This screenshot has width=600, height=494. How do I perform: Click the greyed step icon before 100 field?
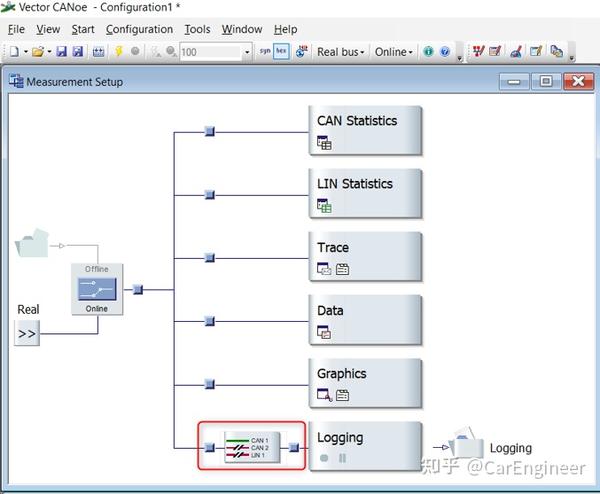coord(156,52)
